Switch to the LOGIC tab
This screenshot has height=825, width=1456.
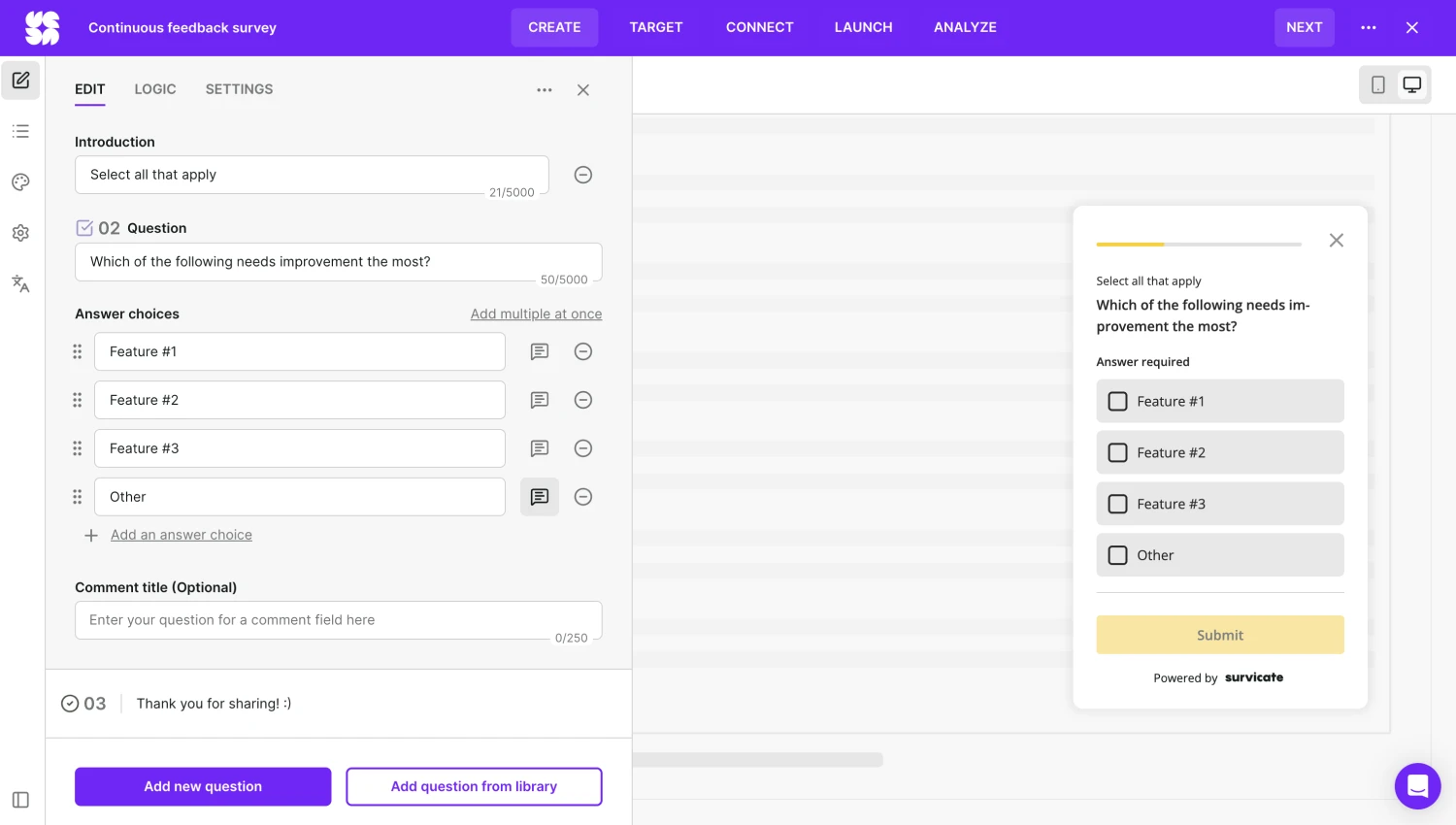coord(155,89)
